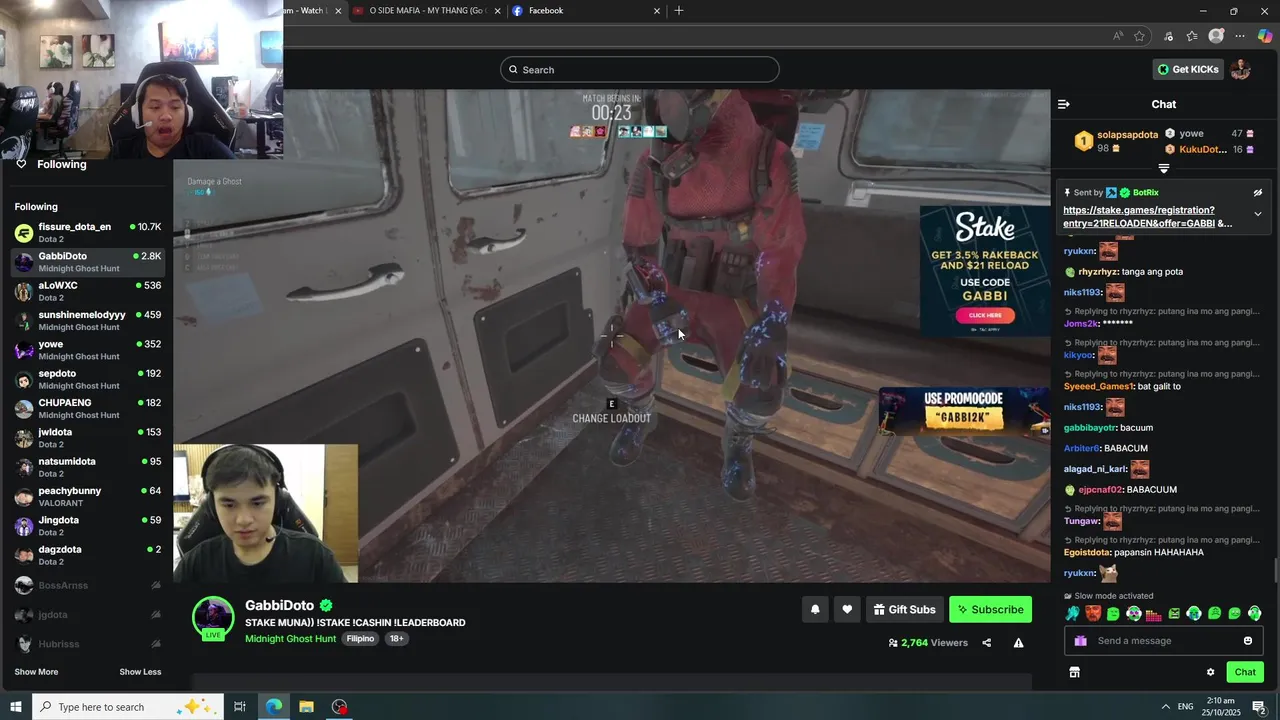The image size is (1280, 720).
Task: Open yowe channel from Following list
Action: coord(88,350)
